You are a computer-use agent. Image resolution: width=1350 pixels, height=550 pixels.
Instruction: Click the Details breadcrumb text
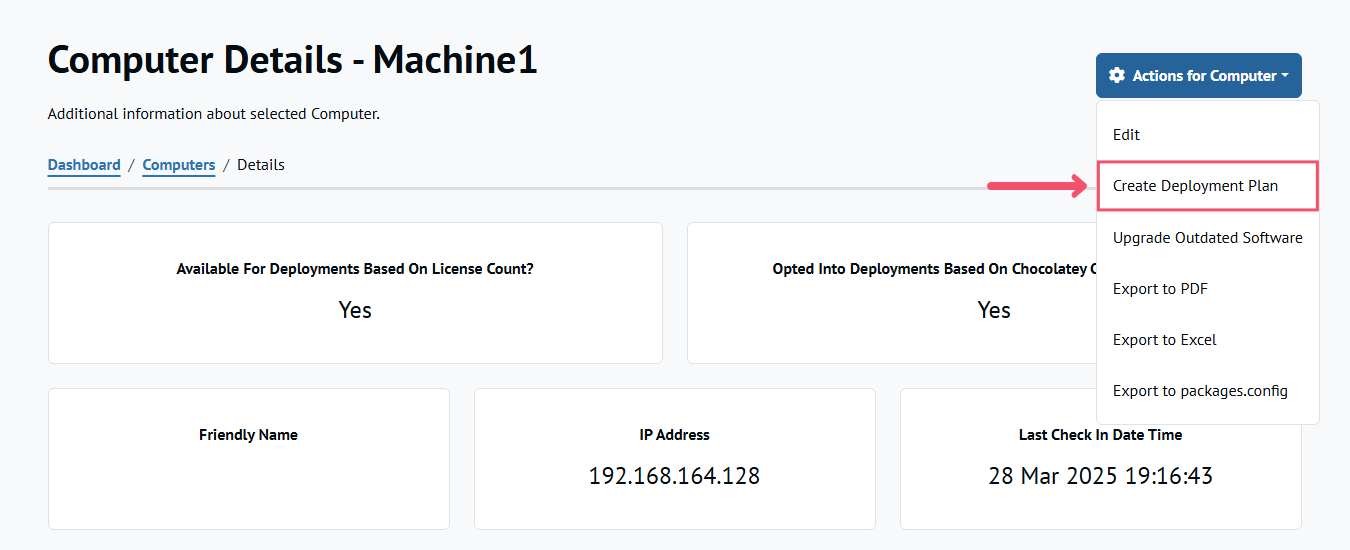(x=261, y=165)
